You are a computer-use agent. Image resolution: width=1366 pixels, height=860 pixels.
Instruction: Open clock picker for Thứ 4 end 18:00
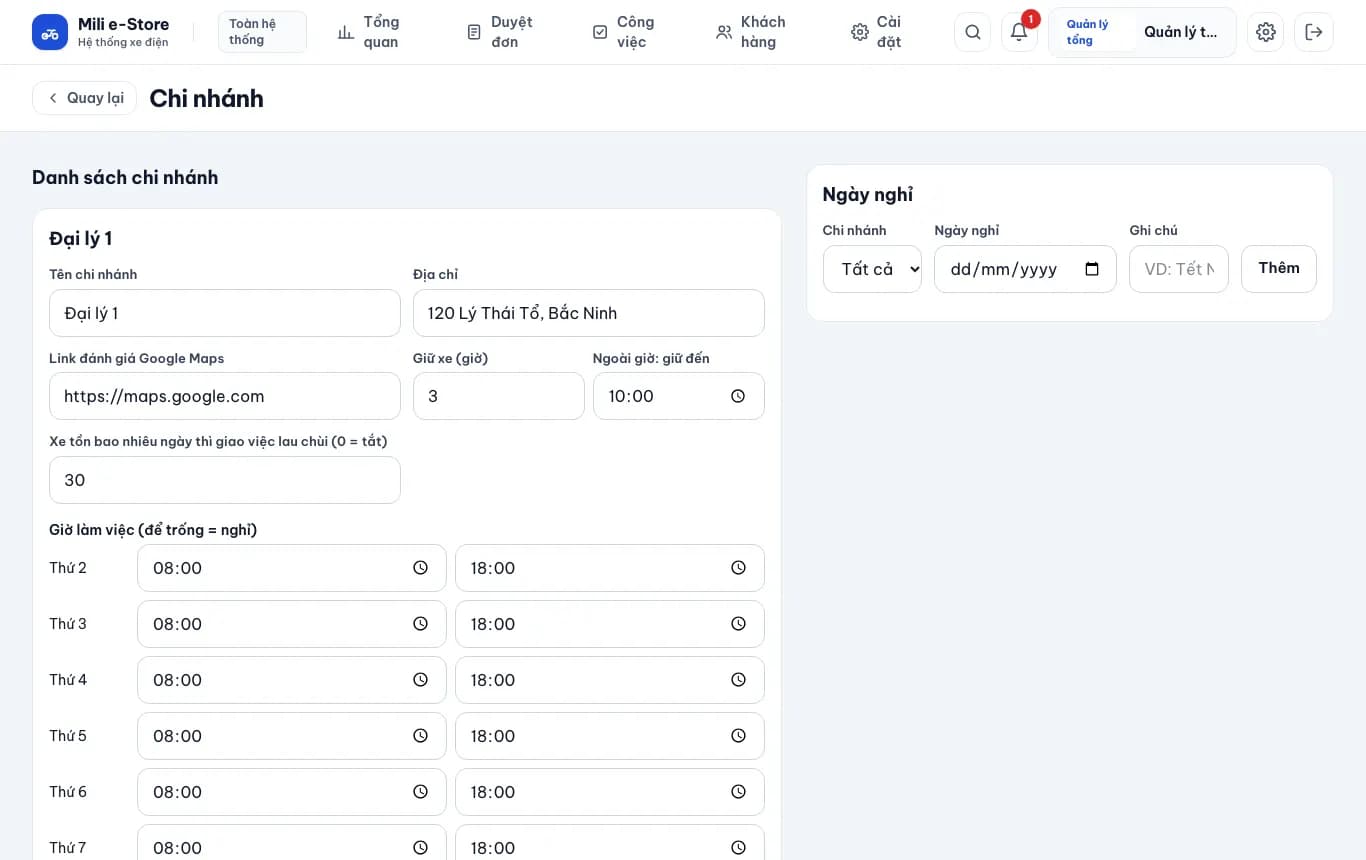point(738,680)
